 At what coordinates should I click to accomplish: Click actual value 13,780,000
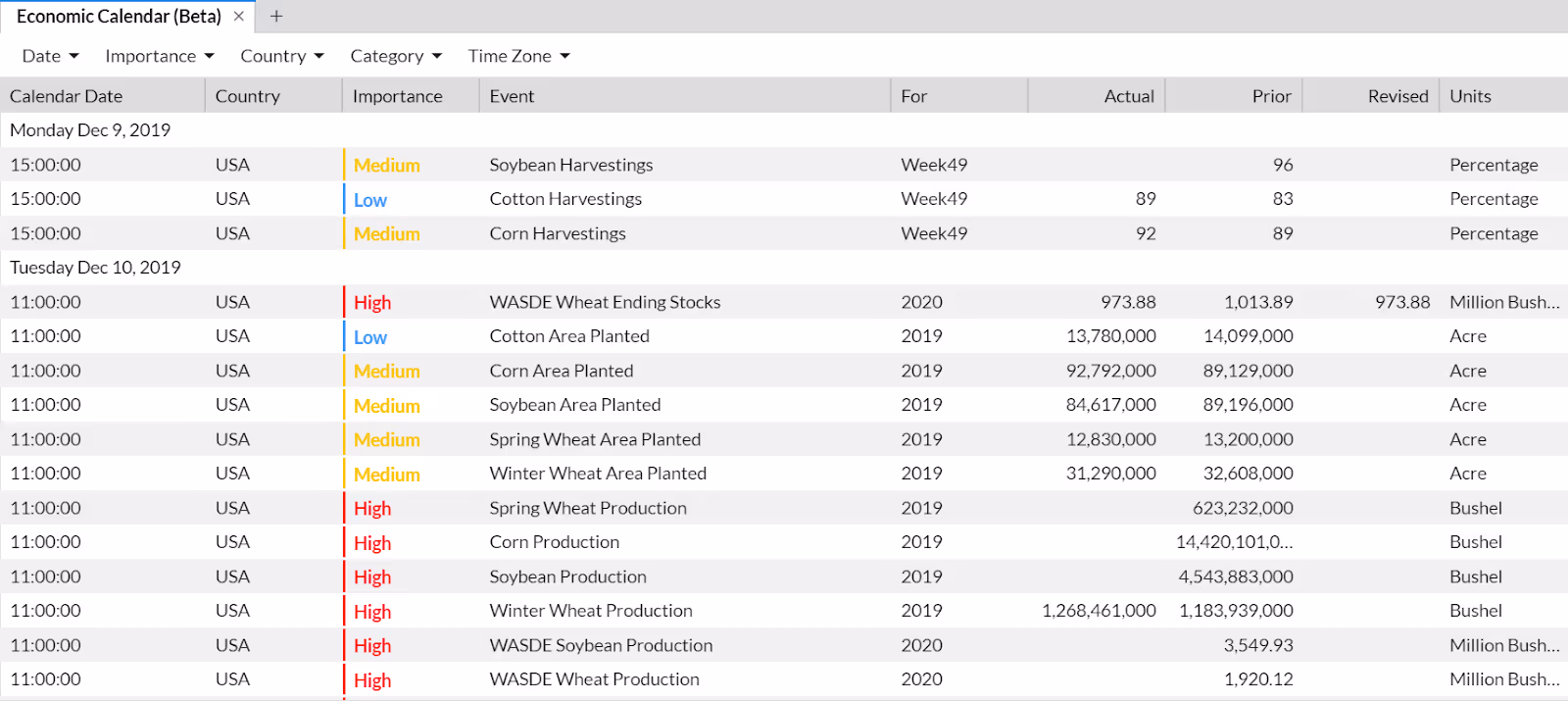[1111, 336]
